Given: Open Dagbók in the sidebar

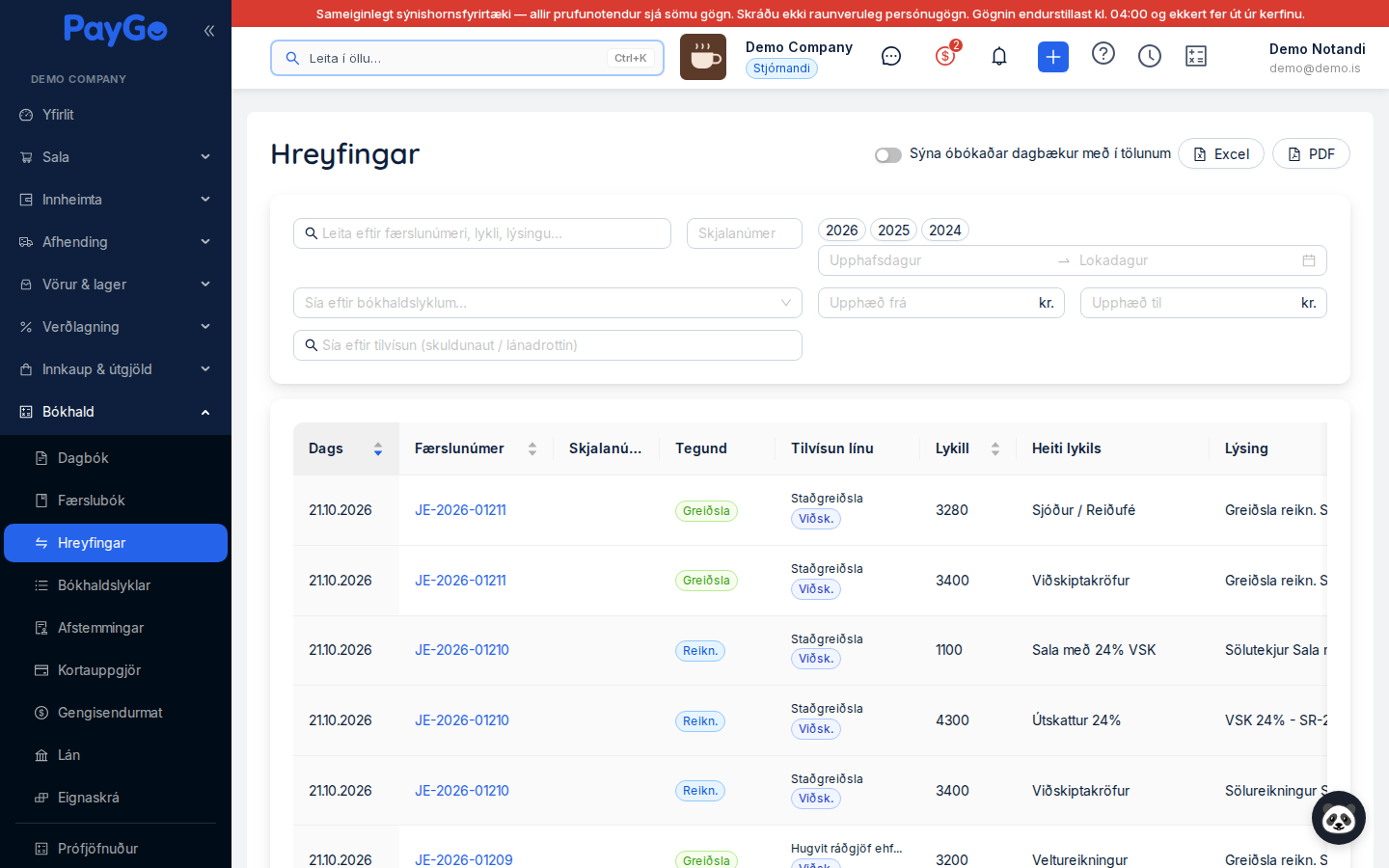Looking at the screenshot, I should pos(116,458).
